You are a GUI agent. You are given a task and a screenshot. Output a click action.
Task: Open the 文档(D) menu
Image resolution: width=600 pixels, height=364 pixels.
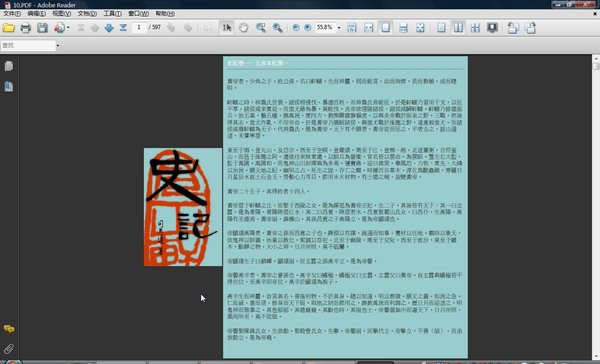pos(87,13)
